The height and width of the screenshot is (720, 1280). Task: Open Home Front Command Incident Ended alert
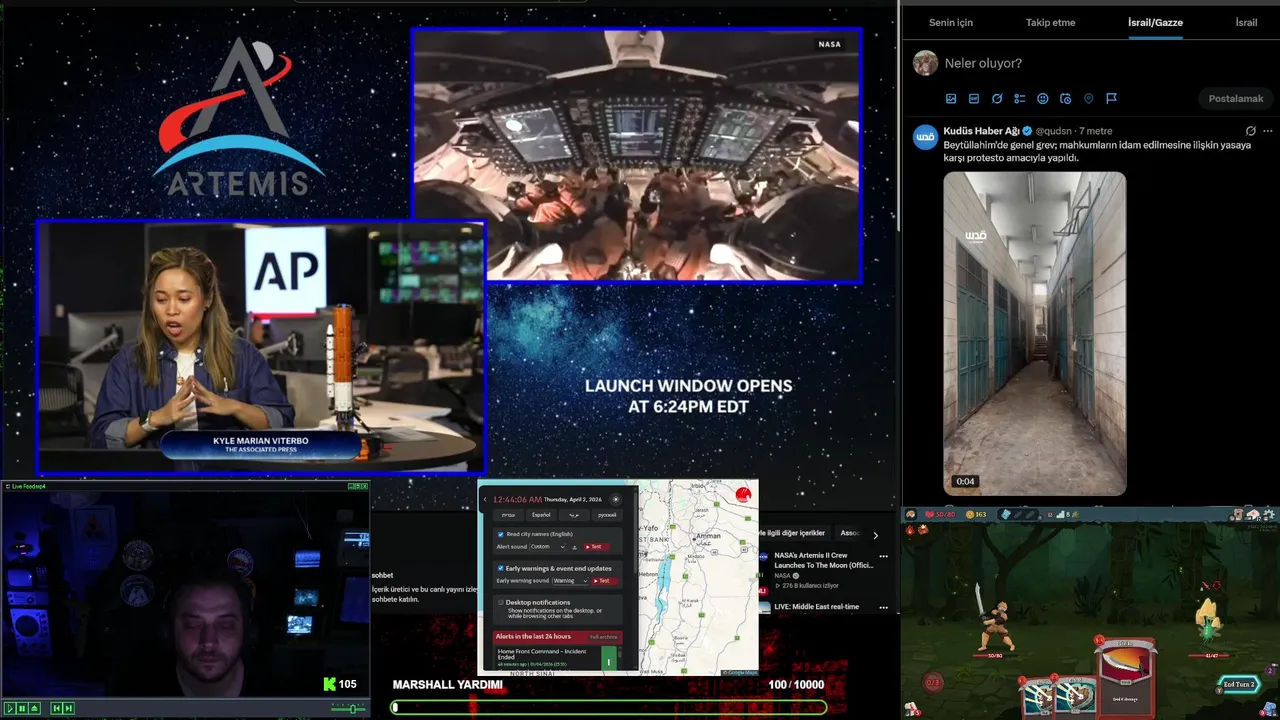coord(549,657)
